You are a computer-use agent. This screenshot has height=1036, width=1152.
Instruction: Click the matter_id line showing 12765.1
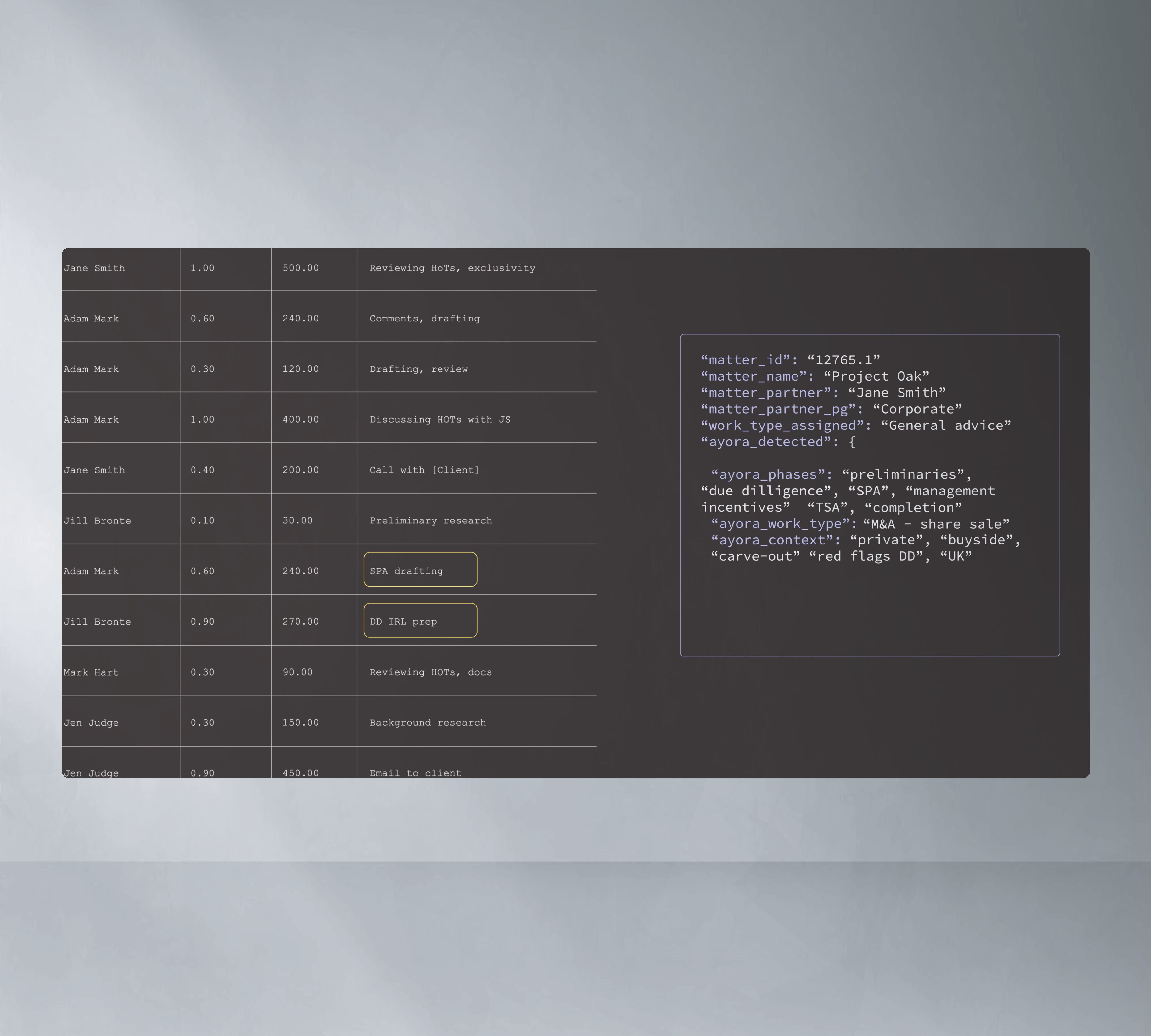790,360
